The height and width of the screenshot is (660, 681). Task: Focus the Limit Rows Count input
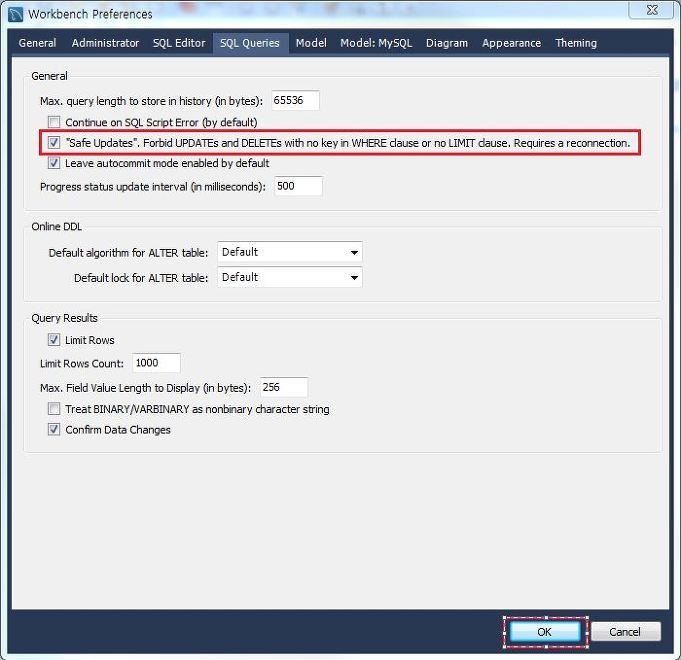(155, 363)
